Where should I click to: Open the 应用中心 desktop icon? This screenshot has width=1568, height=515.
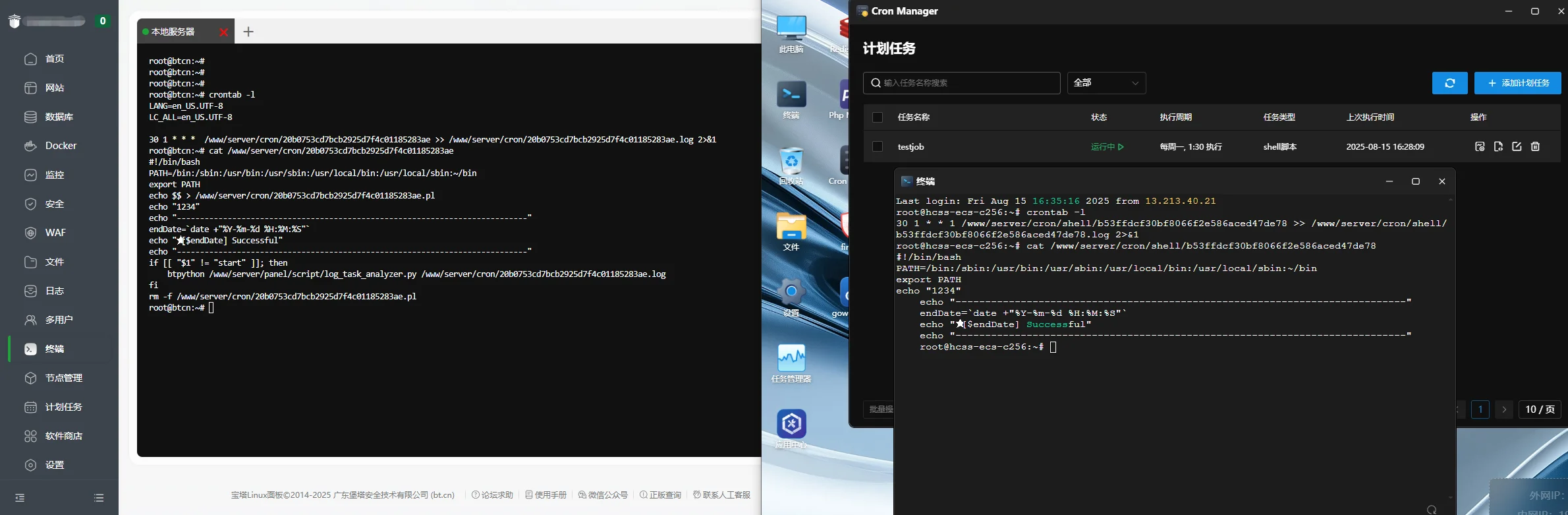coord(791,429)
